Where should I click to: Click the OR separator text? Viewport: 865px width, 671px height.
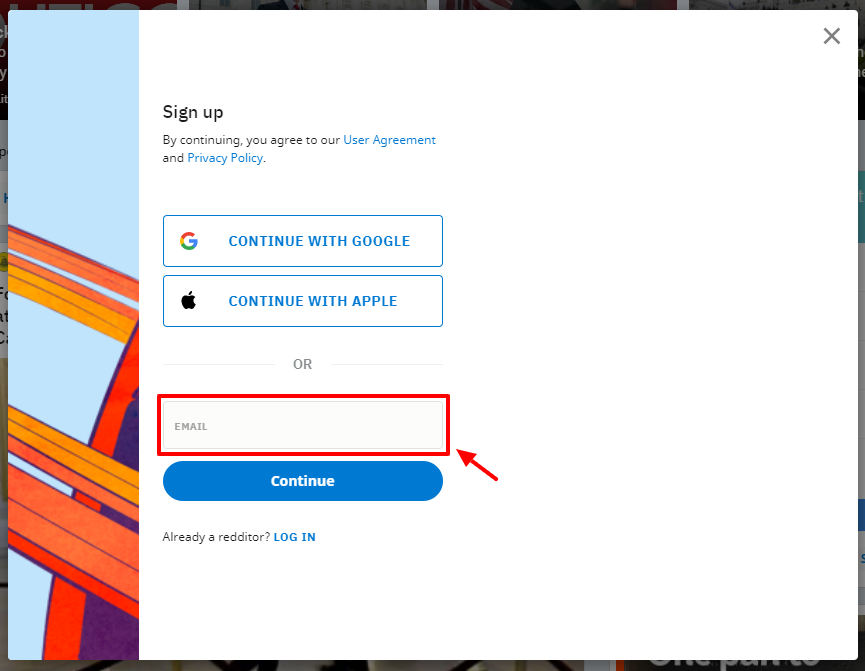(302, 364)
